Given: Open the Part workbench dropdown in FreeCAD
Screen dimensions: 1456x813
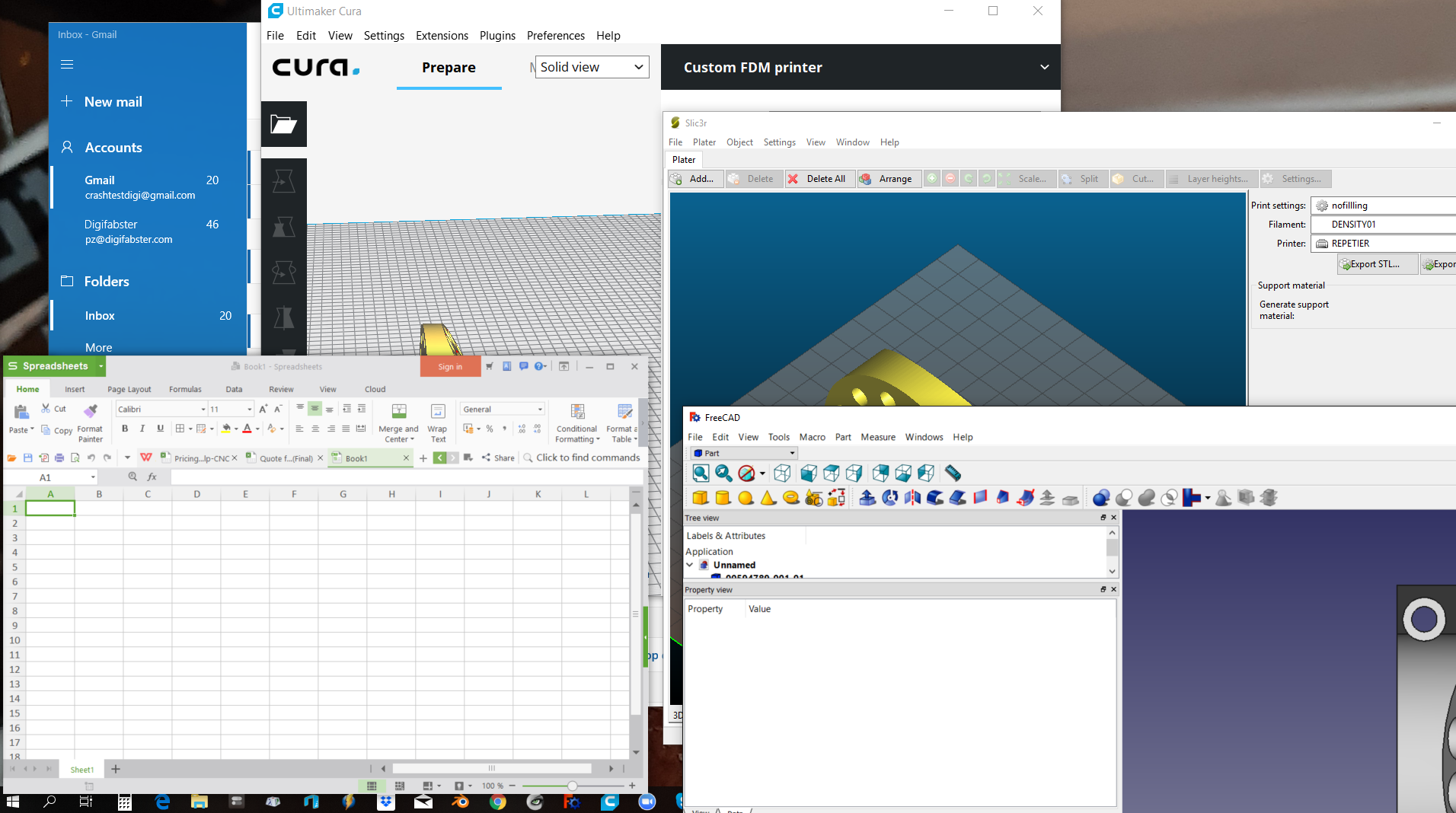Looking at the screenshot, I should 744,453.
